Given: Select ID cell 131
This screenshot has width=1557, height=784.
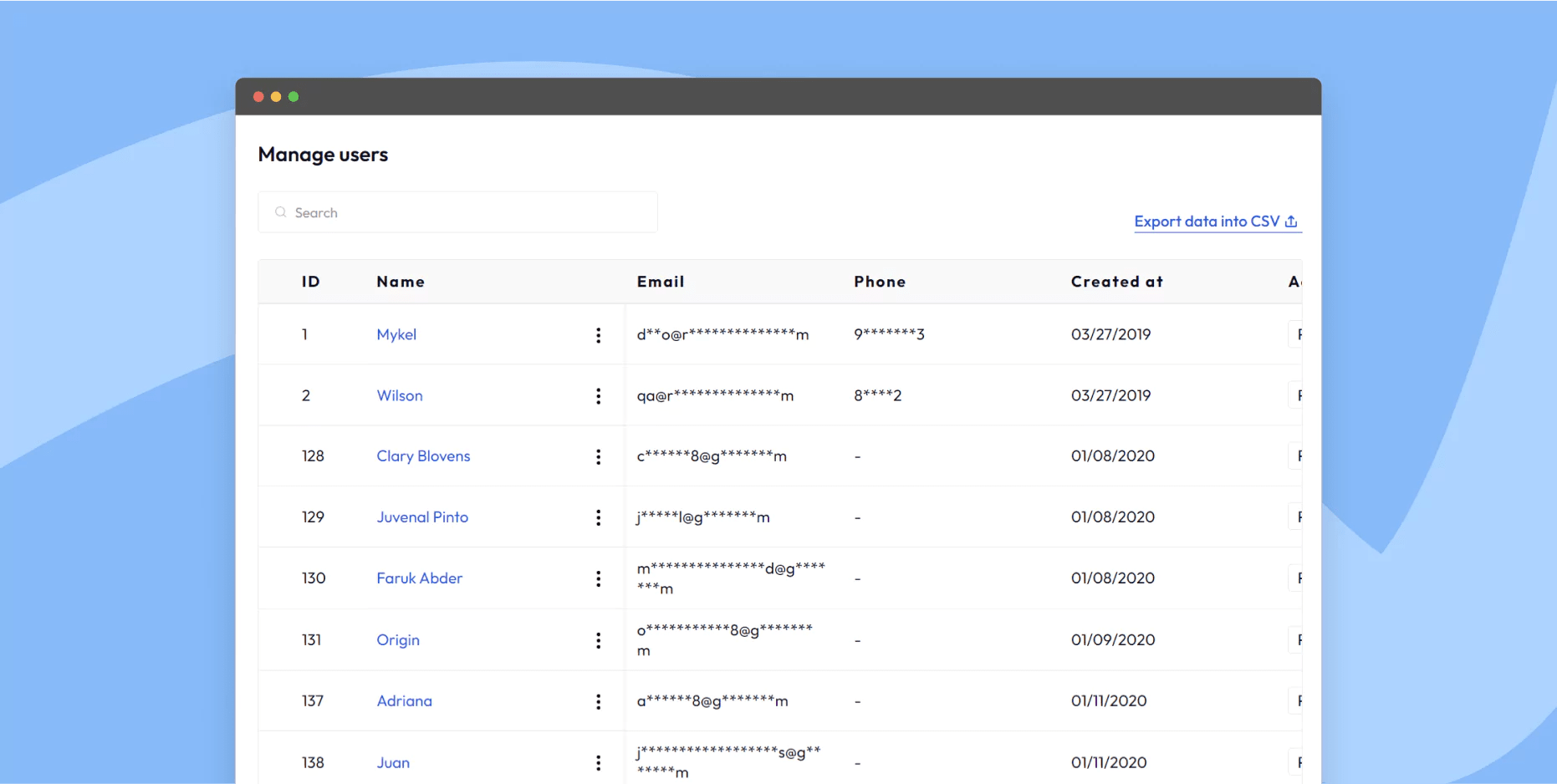Looking at the screenshot, I should [311, 640].
